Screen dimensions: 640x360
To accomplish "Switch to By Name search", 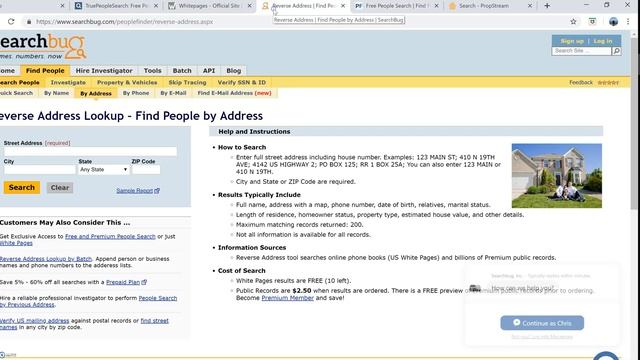I will pos(56,93).
